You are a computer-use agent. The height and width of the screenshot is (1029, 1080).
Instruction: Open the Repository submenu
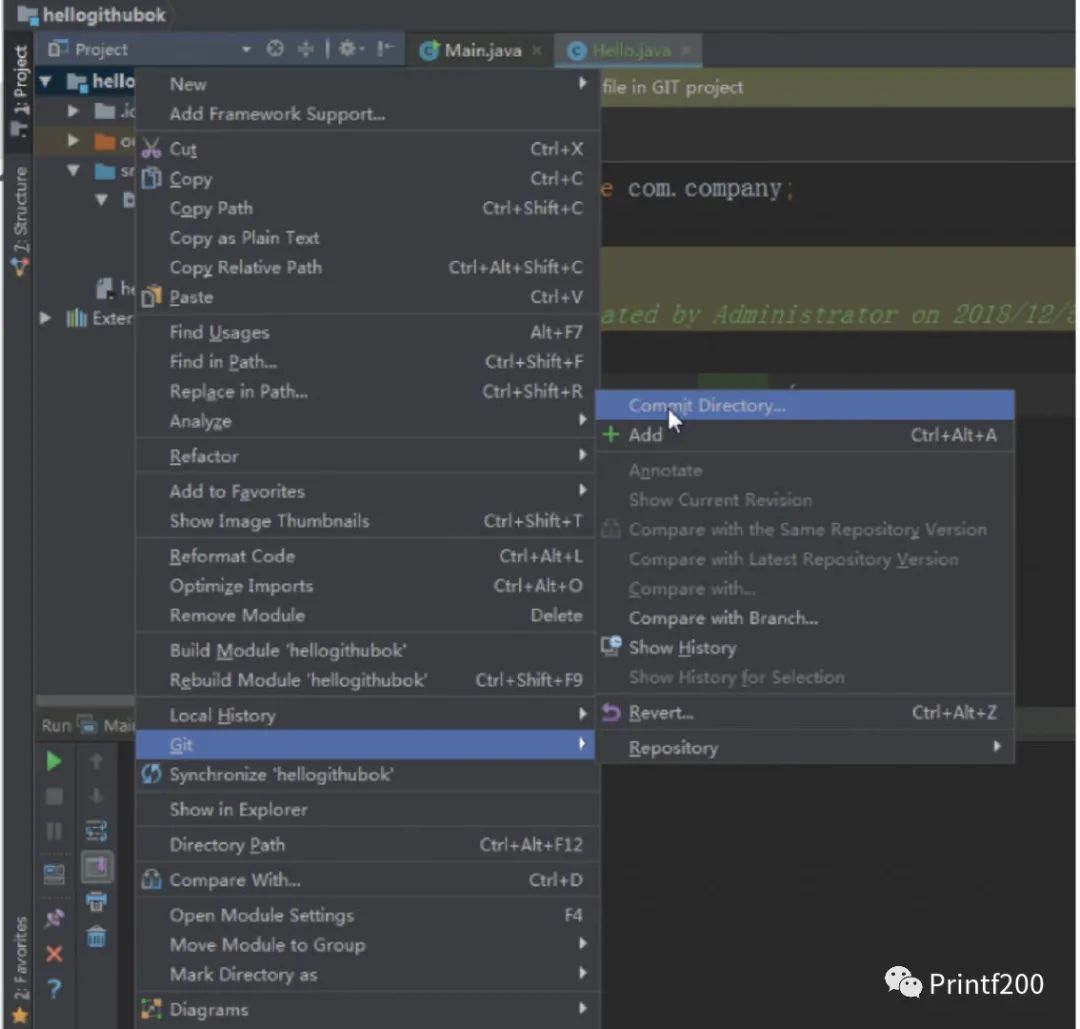point(804,747)
